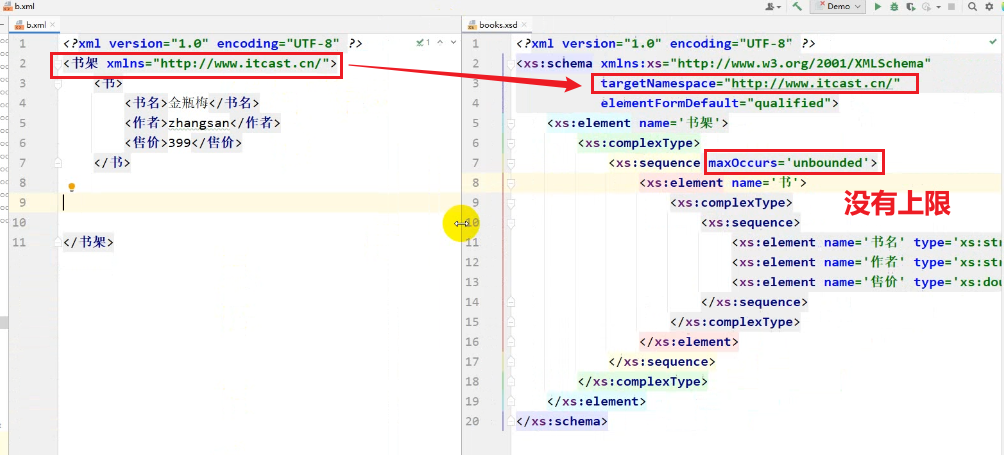Click xs:element name='作者' line in books.xsd

(868, 262)
